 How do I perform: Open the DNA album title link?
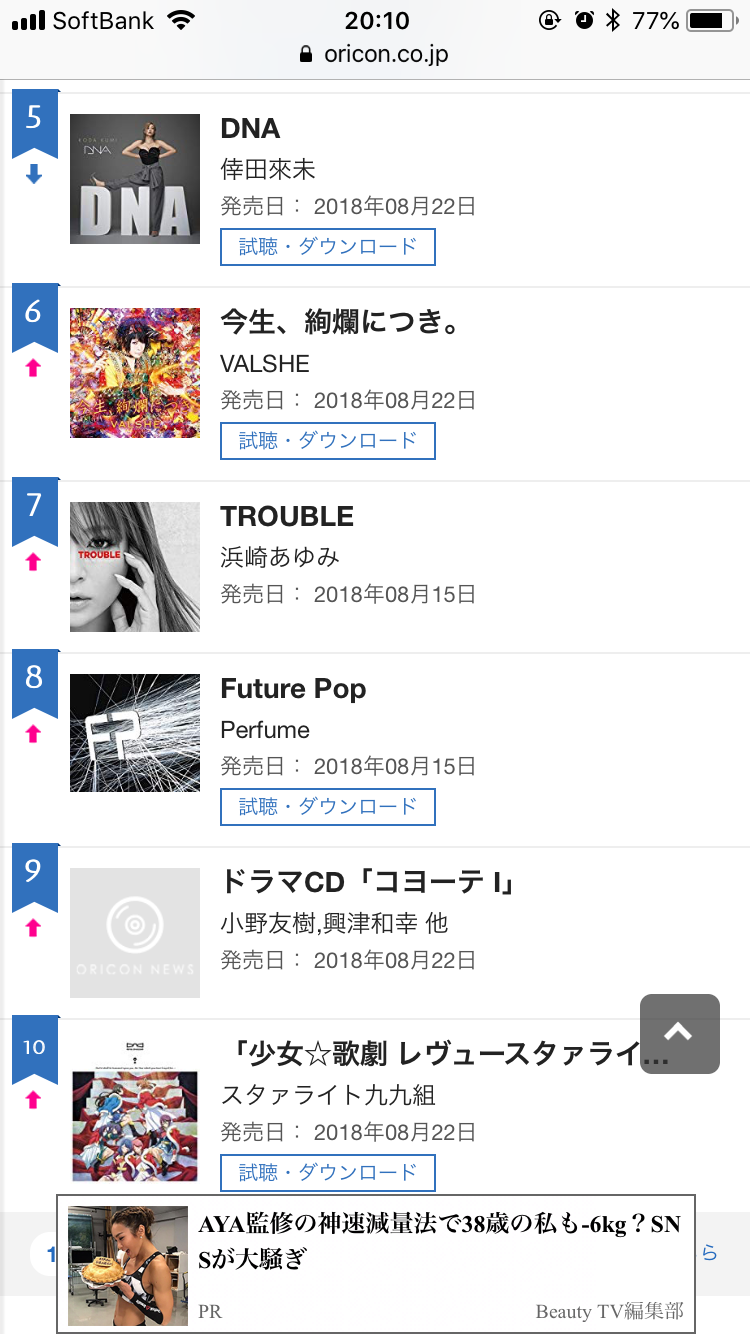tap(250, 129)
